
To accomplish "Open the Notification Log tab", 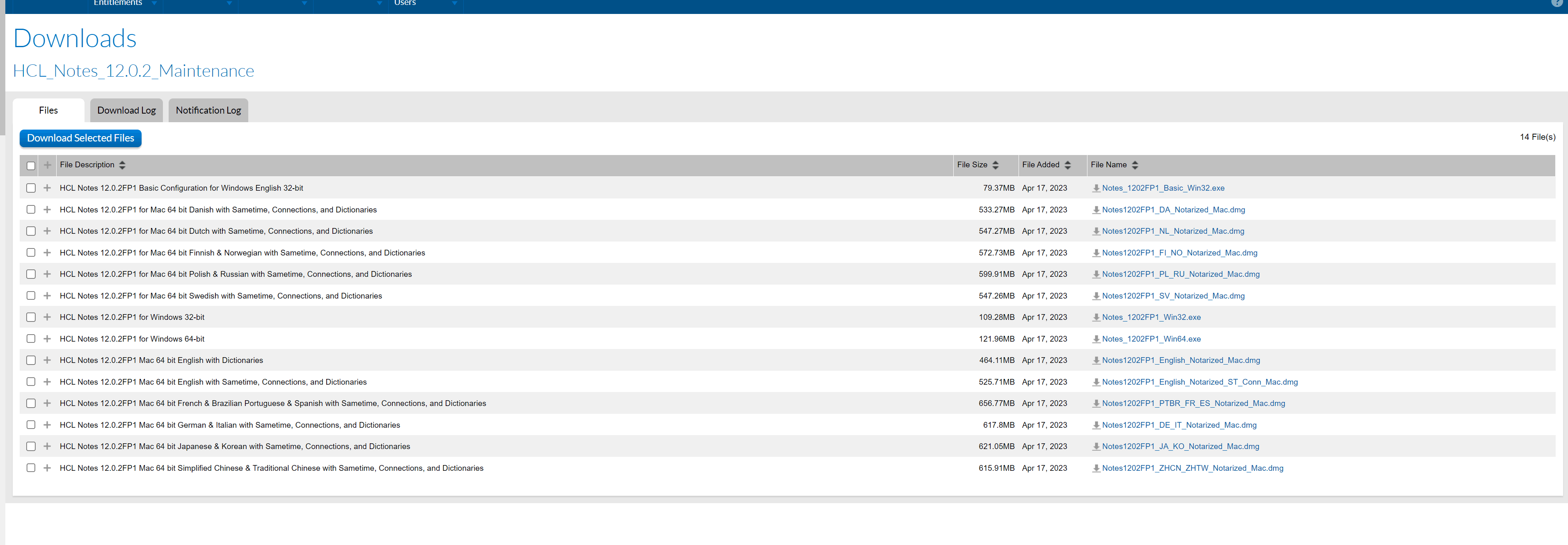I will point(208,110).
